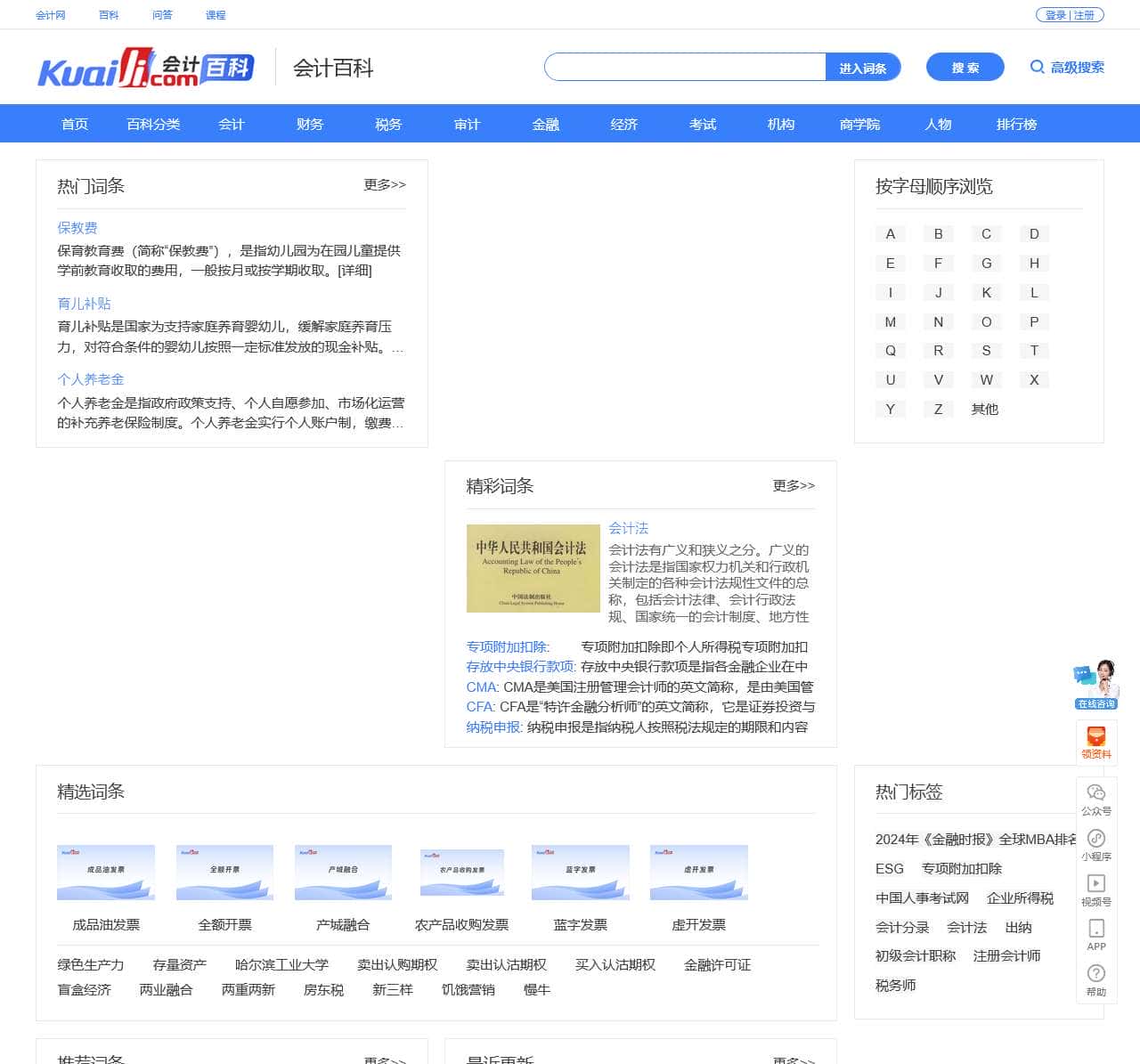The width and height of the screenshot is (1140, 1064).
Task: Open the 登录 login link
Action: [1054, 14]
